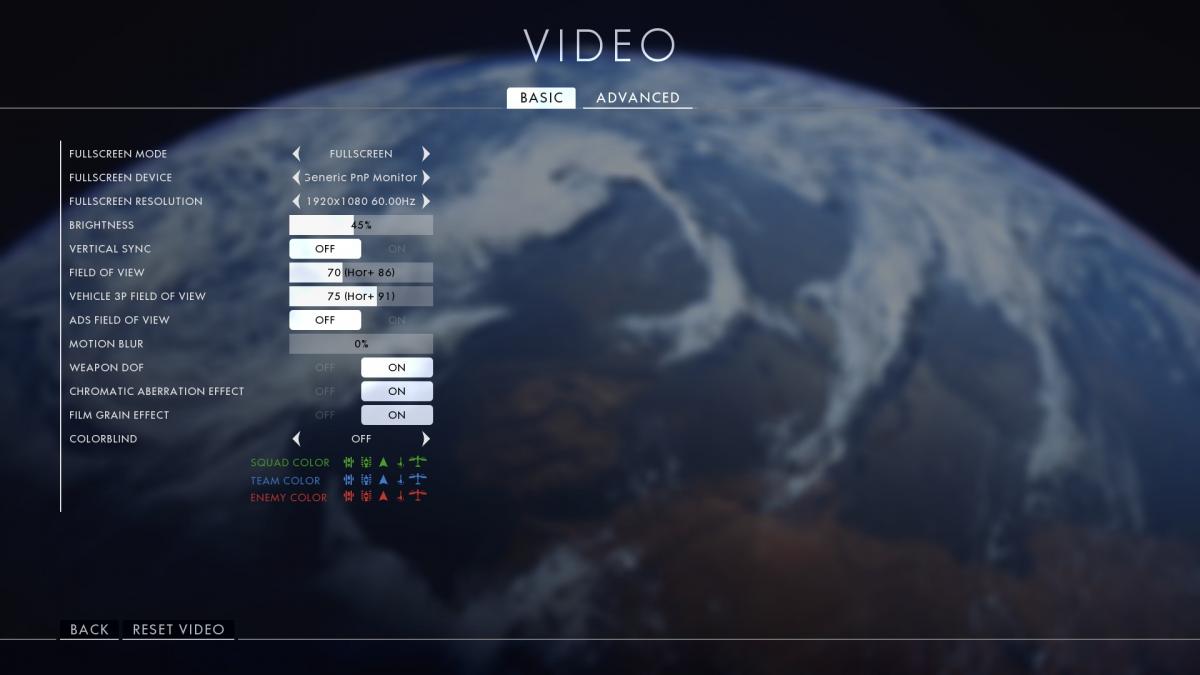Viewport: 1200px width, 675px height.
Task: Click small blue icon between arrow and airplane
Action: click(x=401, y=480)
